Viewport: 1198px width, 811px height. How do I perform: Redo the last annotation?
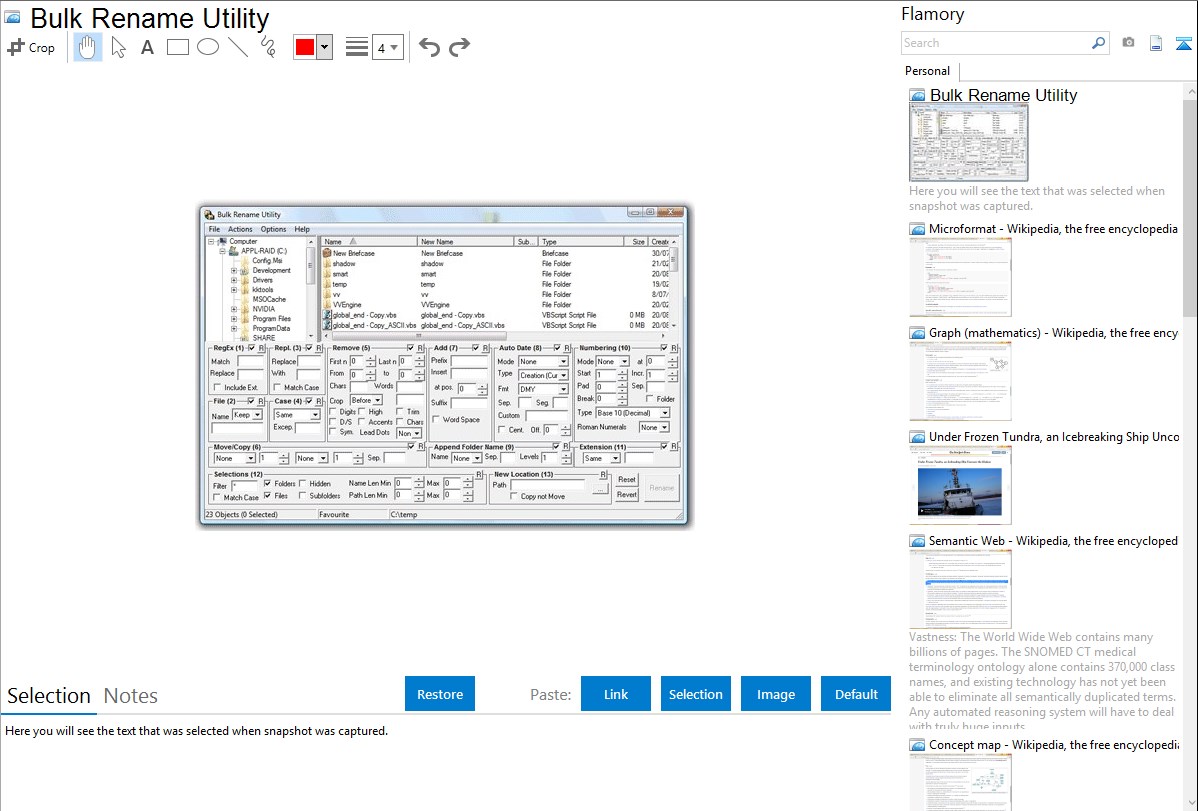point(459,47)
